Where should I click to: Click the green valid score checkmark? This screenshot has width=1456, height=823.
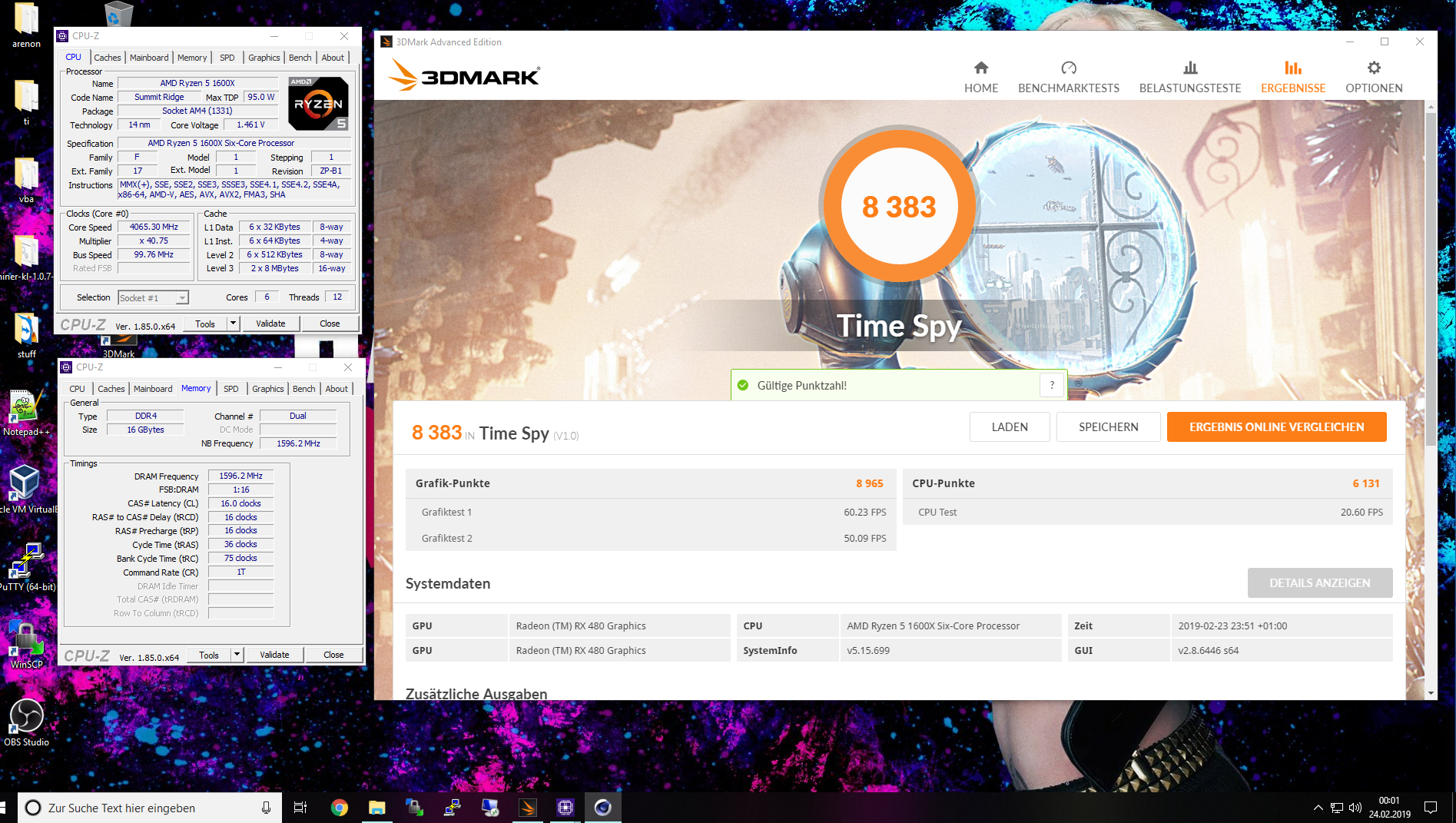(x=742, y=385)
